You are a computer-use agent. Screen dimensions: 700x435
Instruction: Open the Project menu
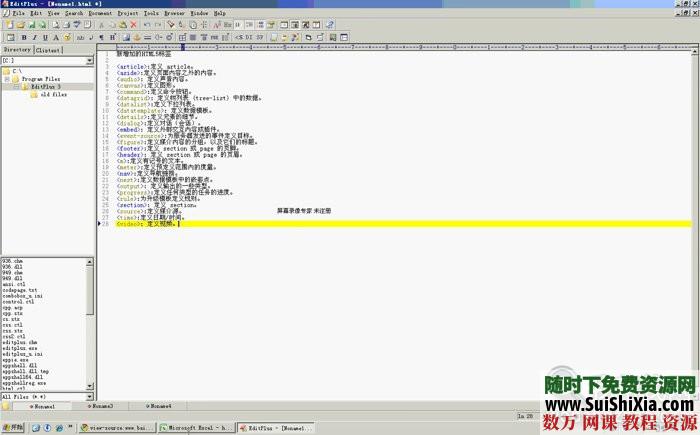point(128,13)
